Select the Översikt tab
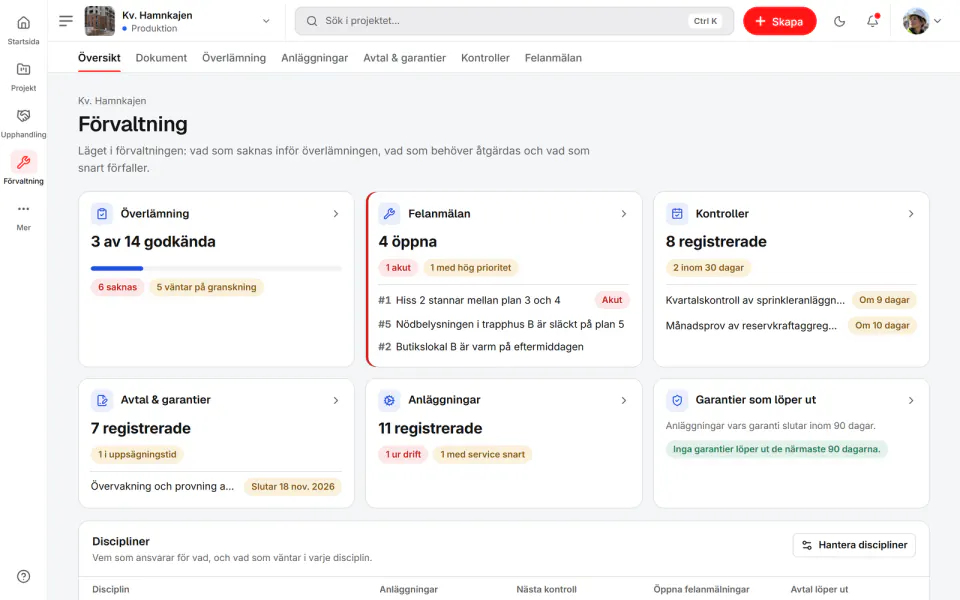Screen dimensions: 960x600 (99, 58)
